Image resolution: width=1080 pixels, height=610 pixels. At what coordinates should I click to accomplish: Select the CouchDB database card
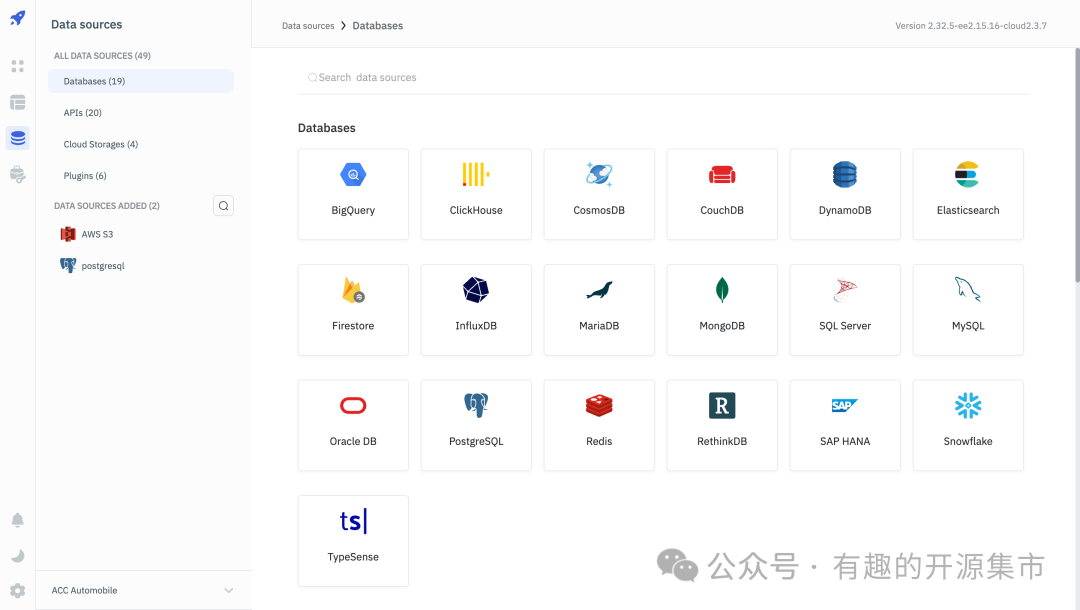click(x=722, y=194)
